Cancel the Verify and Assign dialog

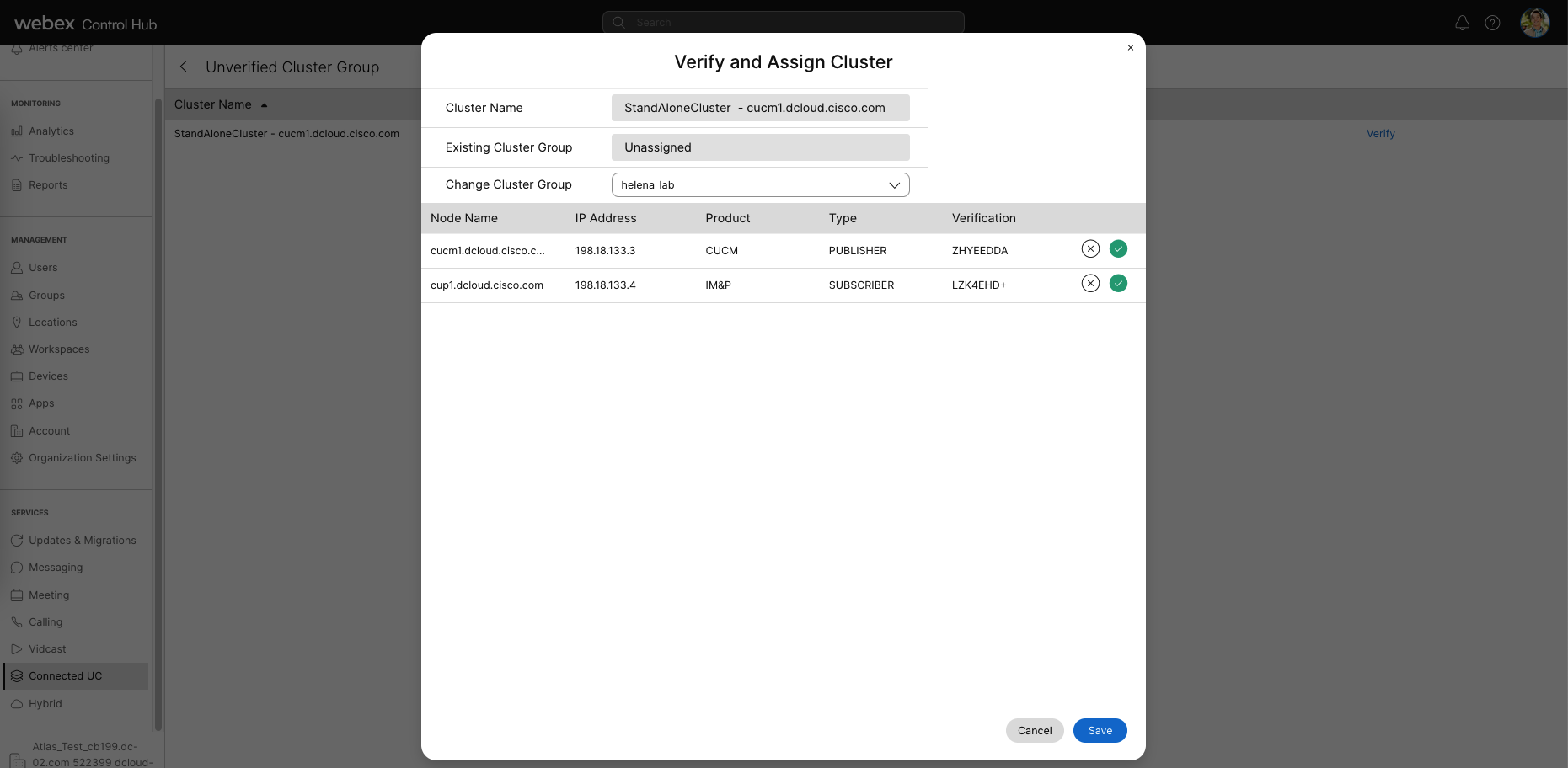(x=1034, y=731)
